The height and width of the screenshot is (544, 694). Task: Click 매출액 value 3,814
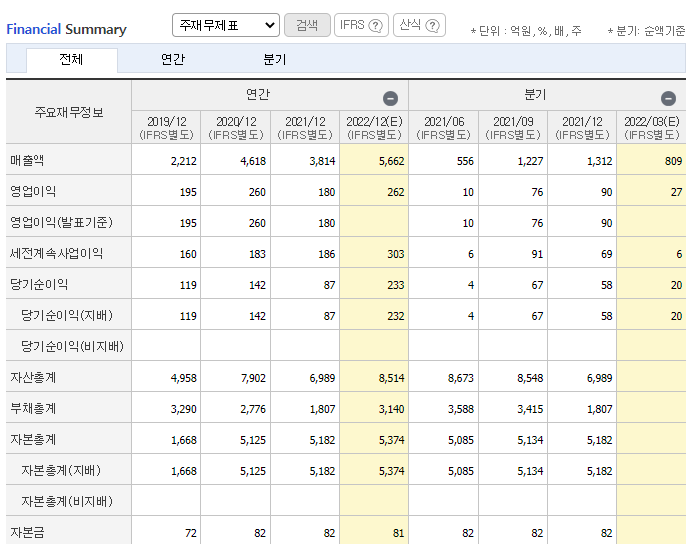322,161
